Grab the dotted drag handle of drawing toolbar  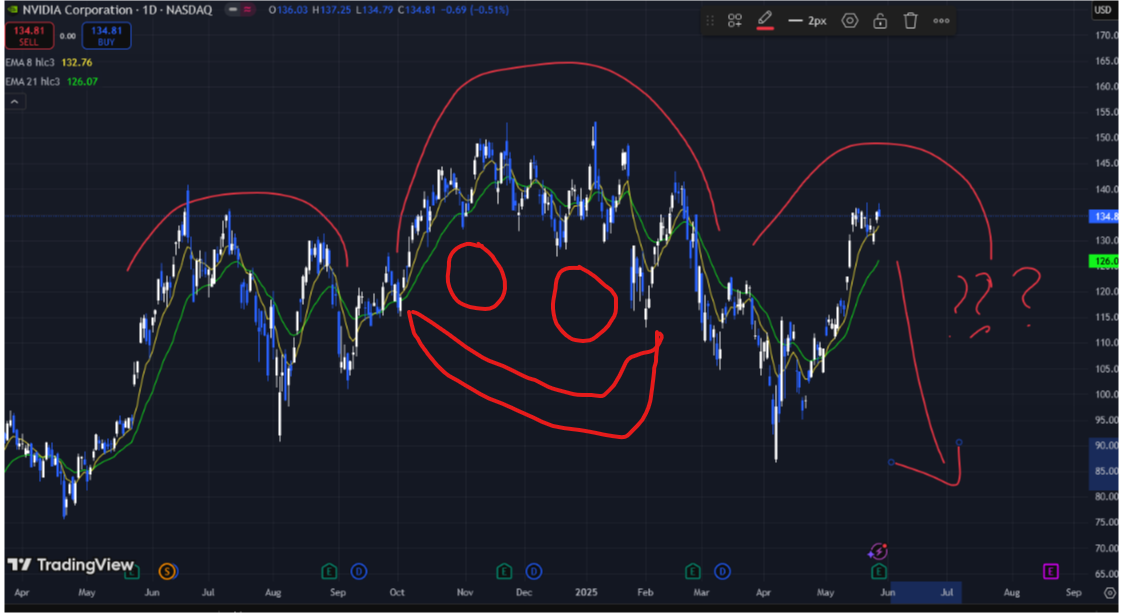[x=710, y=21]
